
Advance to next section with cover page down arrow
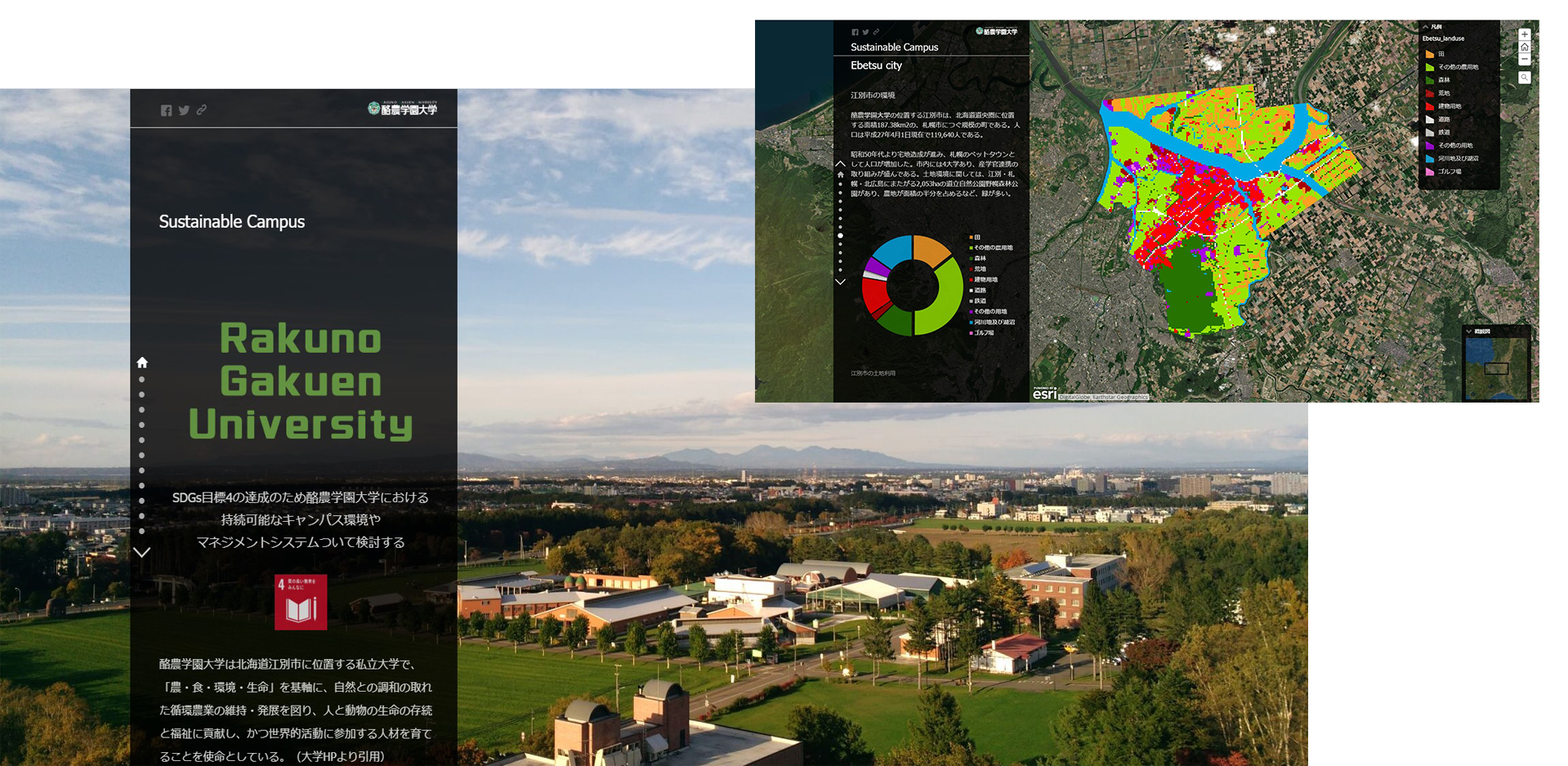[x=141, y=552]
